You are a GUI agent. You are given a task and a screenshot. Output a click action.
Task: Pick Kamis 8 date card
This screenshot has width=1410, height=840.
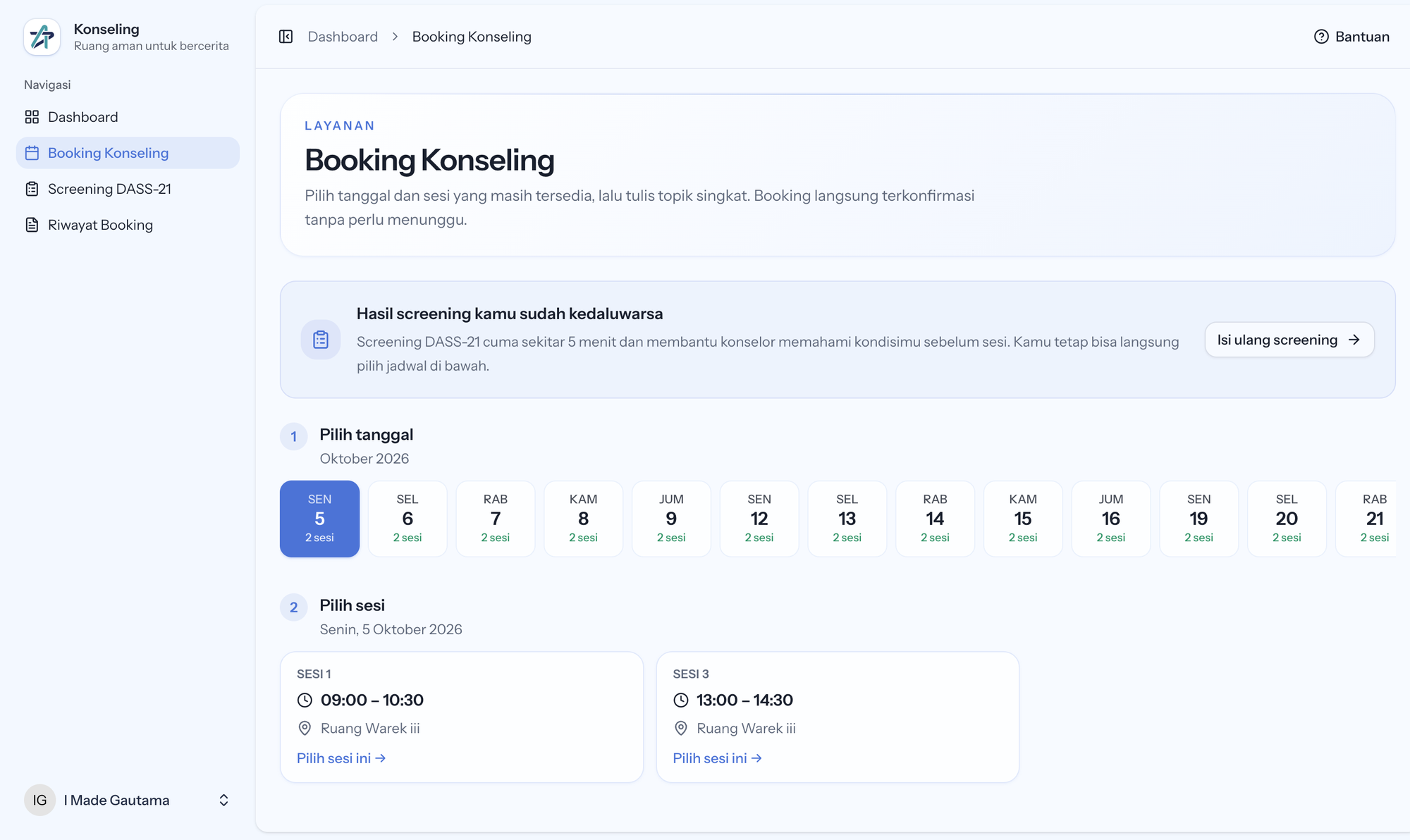[583, 519]
